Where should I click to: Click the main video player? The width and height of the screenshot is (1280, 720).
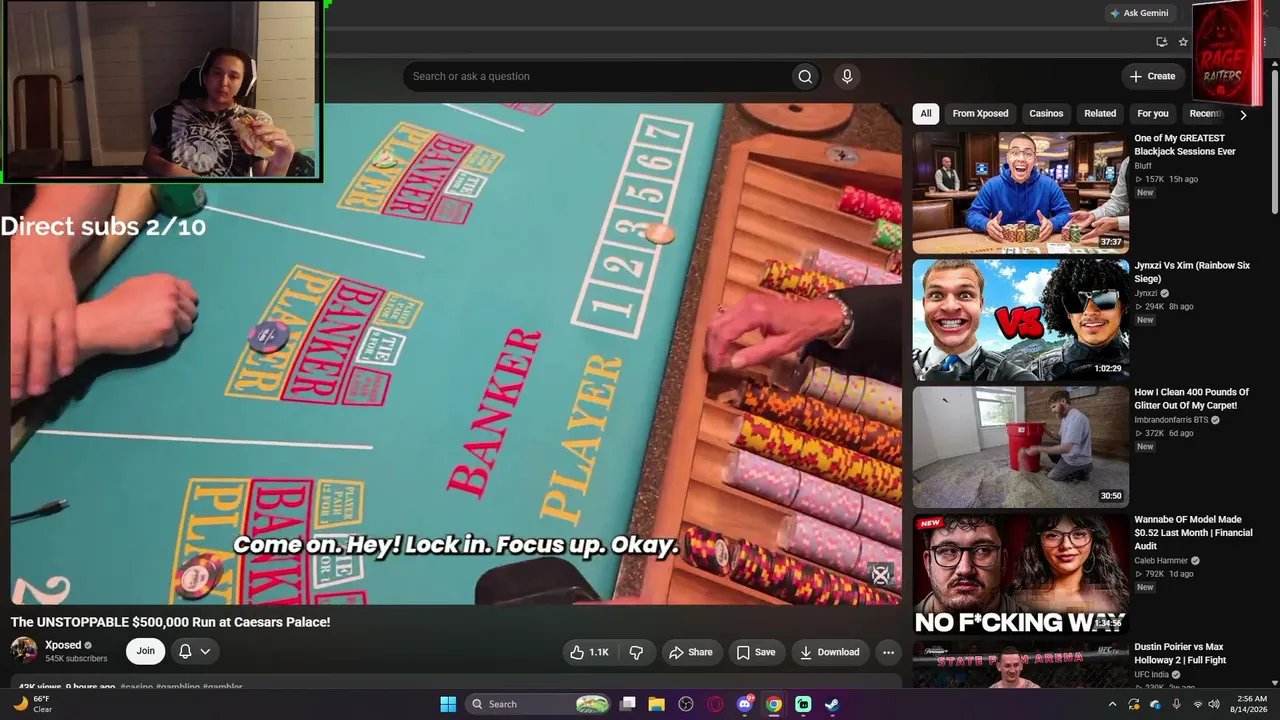pyautogui.click(x=456, y=354)
